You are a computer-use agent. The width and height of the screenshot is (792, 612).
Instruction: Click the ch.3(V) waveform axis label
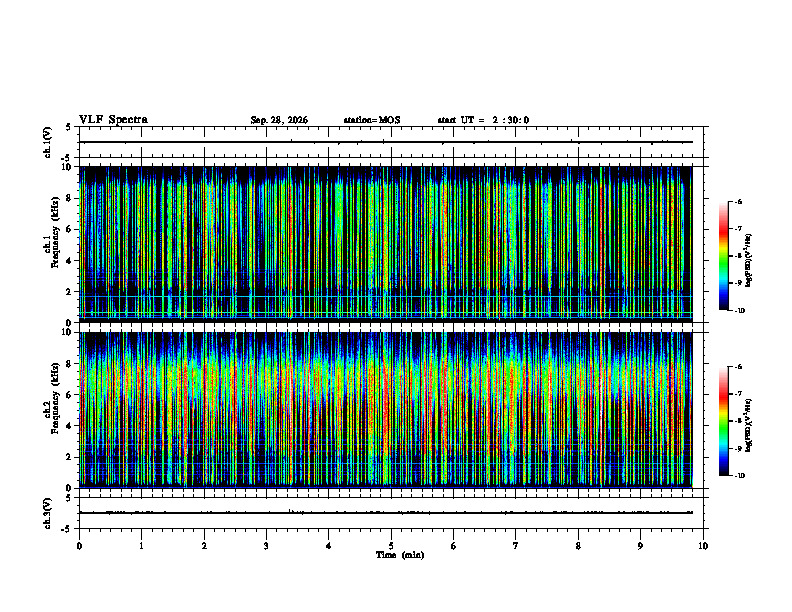48,513
